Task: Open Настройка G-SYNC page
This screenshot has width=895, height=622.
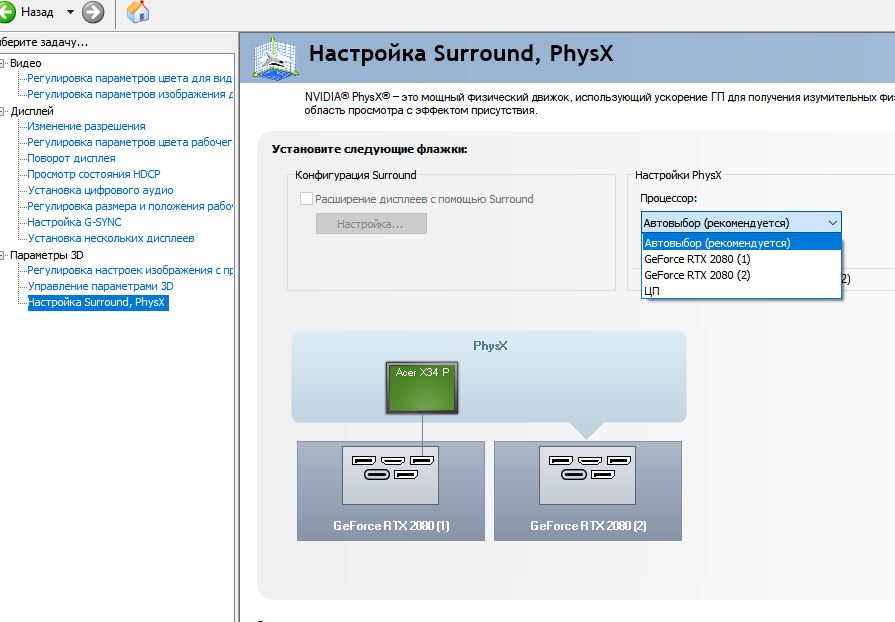Action: (74, 222)
